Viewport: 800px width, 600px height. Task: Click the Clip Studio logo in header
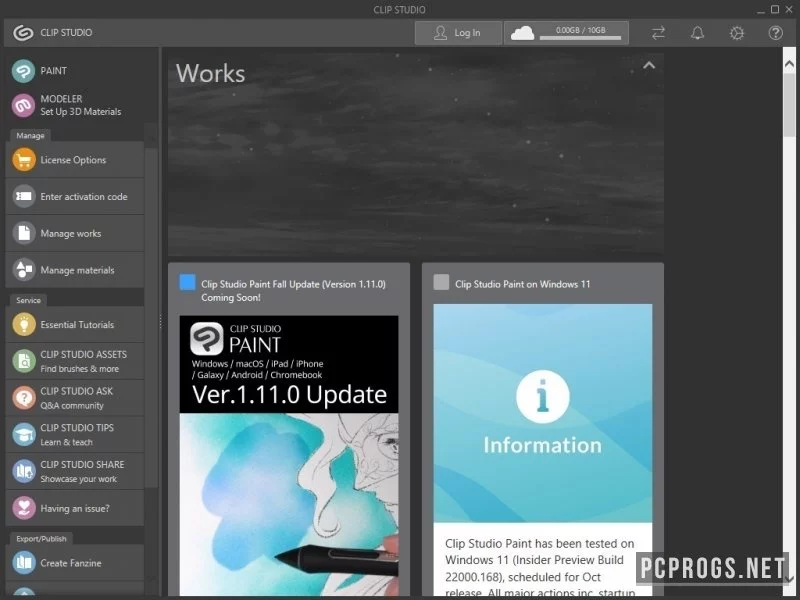(23, 33)
